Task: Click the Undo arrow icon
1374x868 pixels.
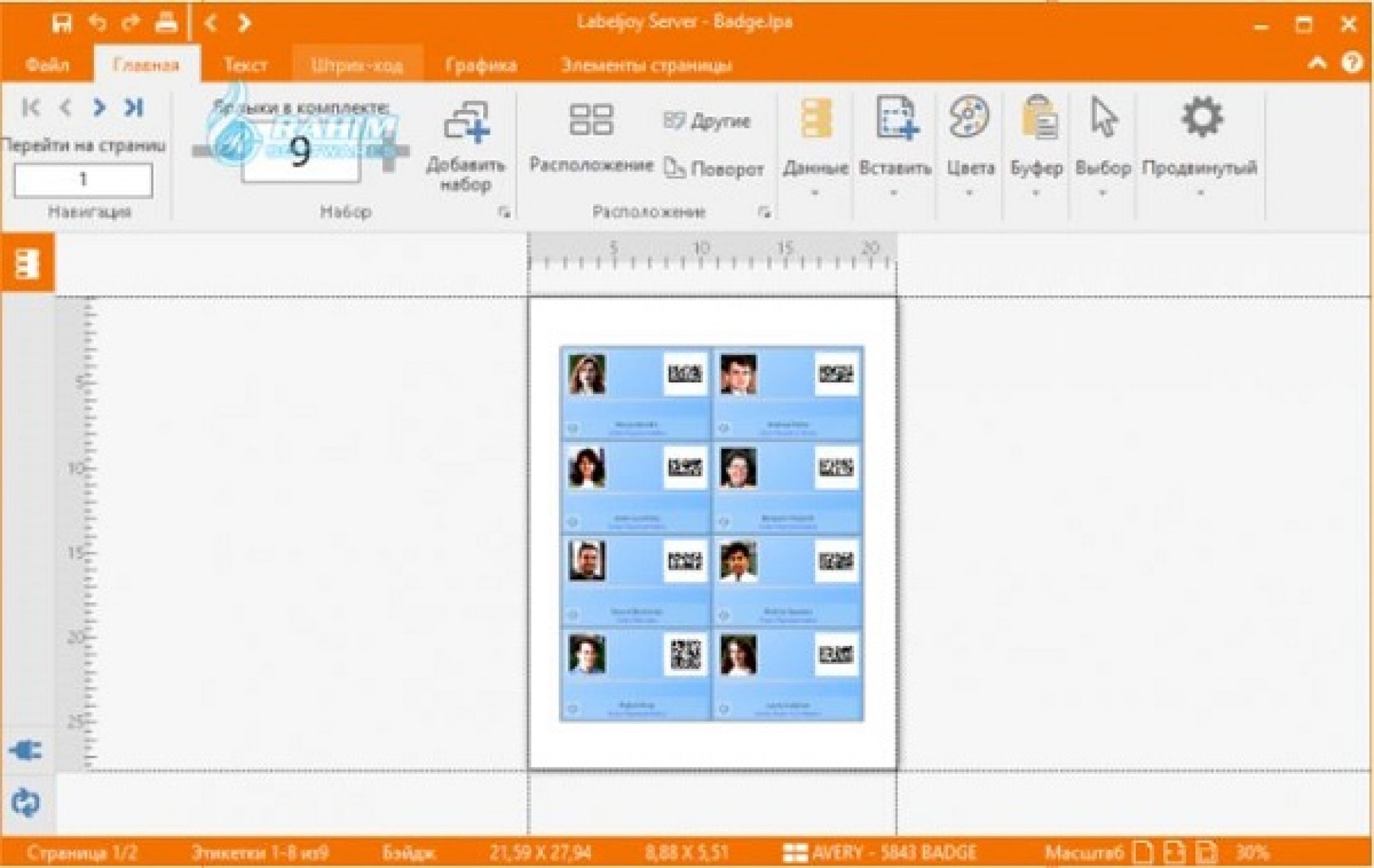Action: tap(98, 23)
